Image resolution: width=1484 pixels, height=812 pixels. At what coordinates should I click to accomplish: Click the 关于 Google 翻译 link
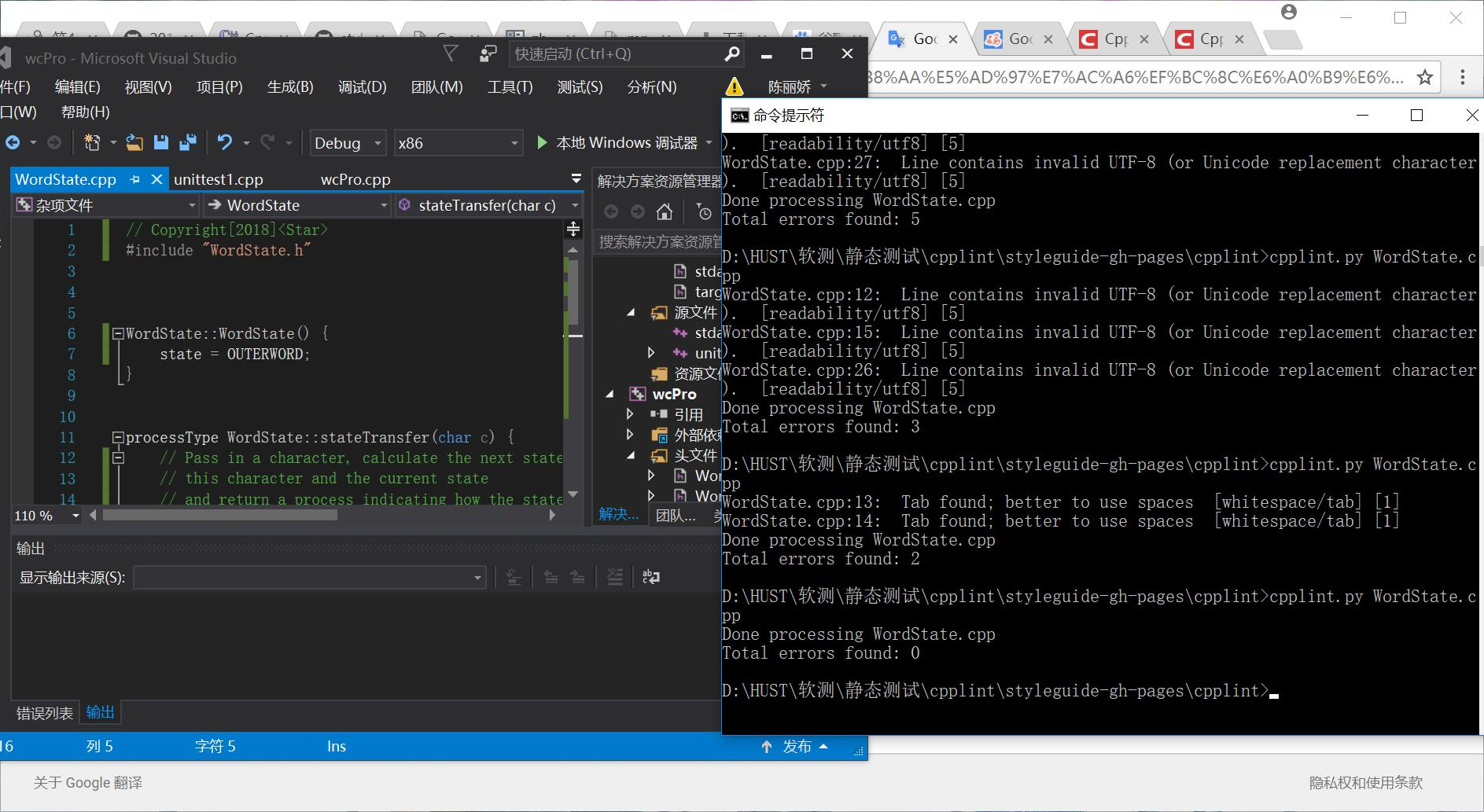88,783
